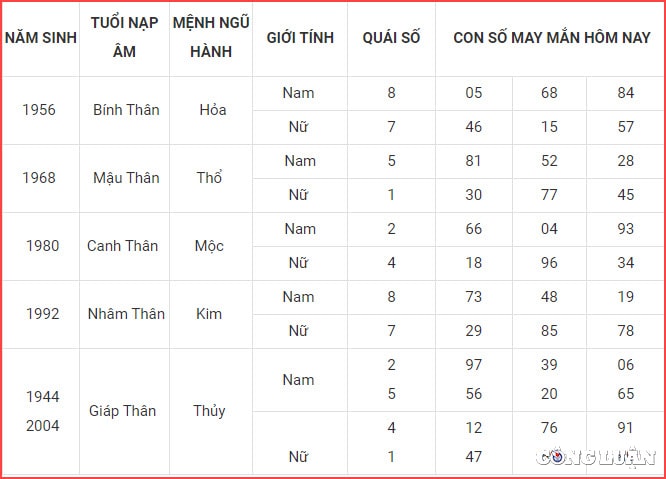The image size is (666, 479).
Task: Select lucky number 05 for 1956 Nam
Action: 474,93
